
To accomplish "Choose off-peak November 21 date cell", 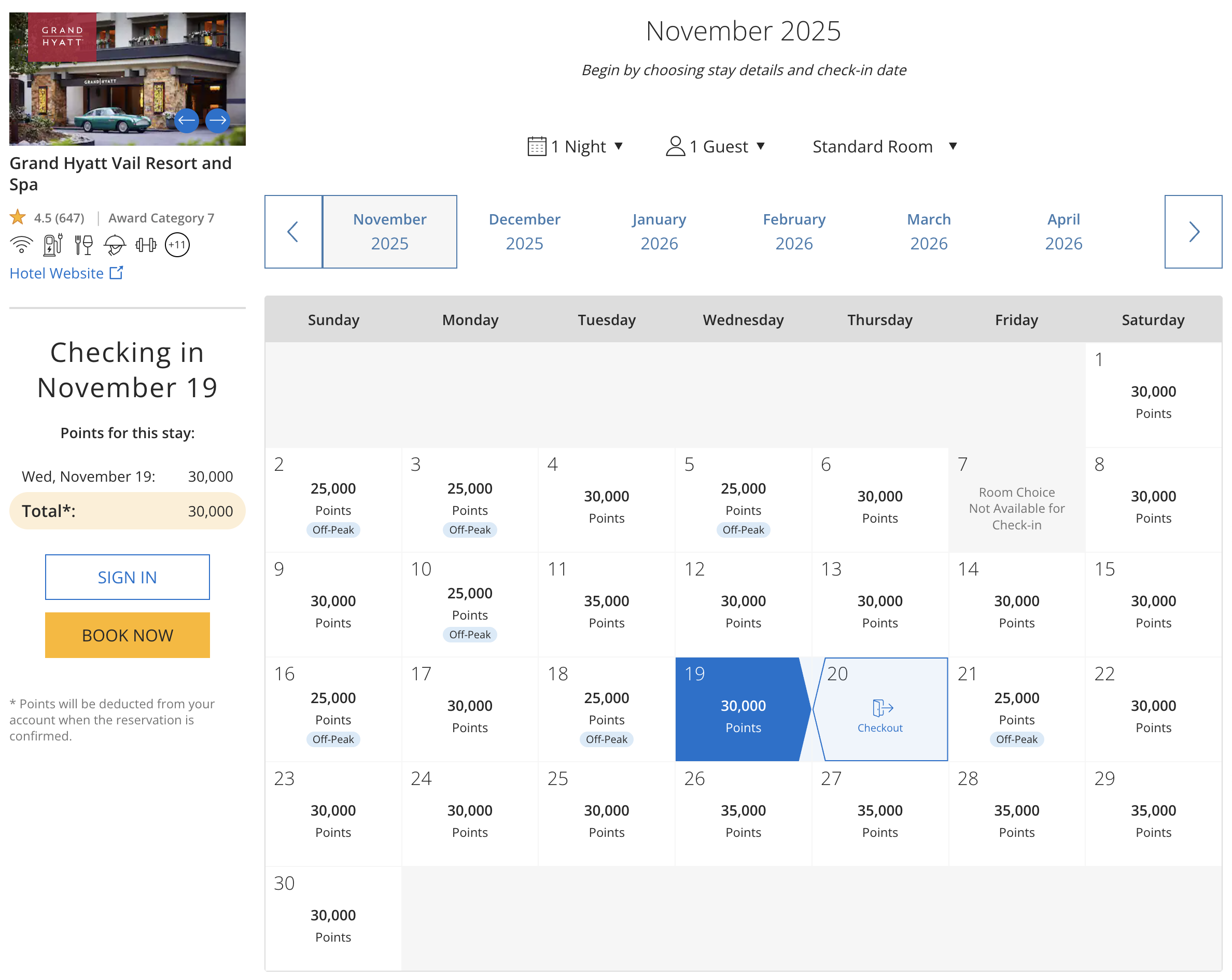I will pyautogui.click(x=1016, y=709).
